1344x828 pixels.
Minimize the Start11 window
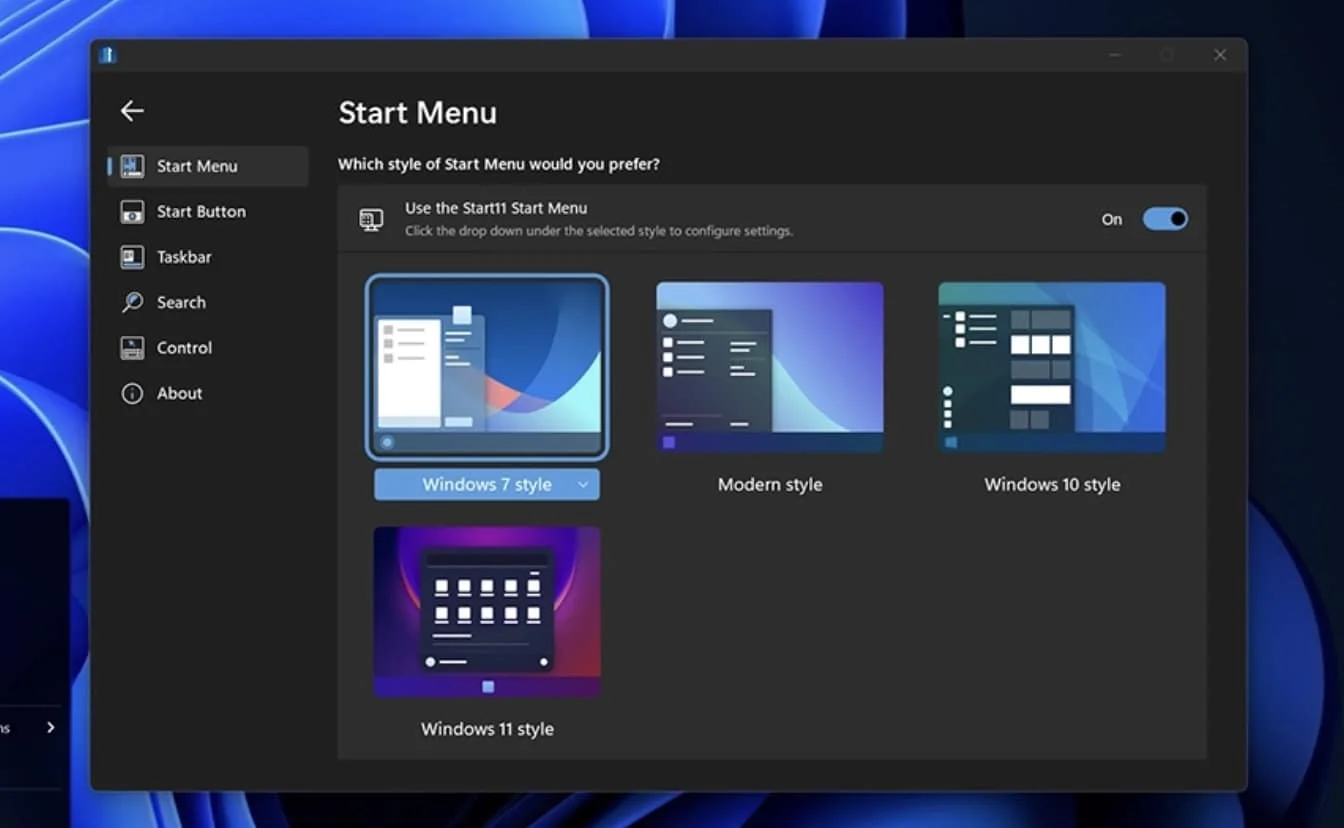pyautogui.click(x=1115, y=55)
